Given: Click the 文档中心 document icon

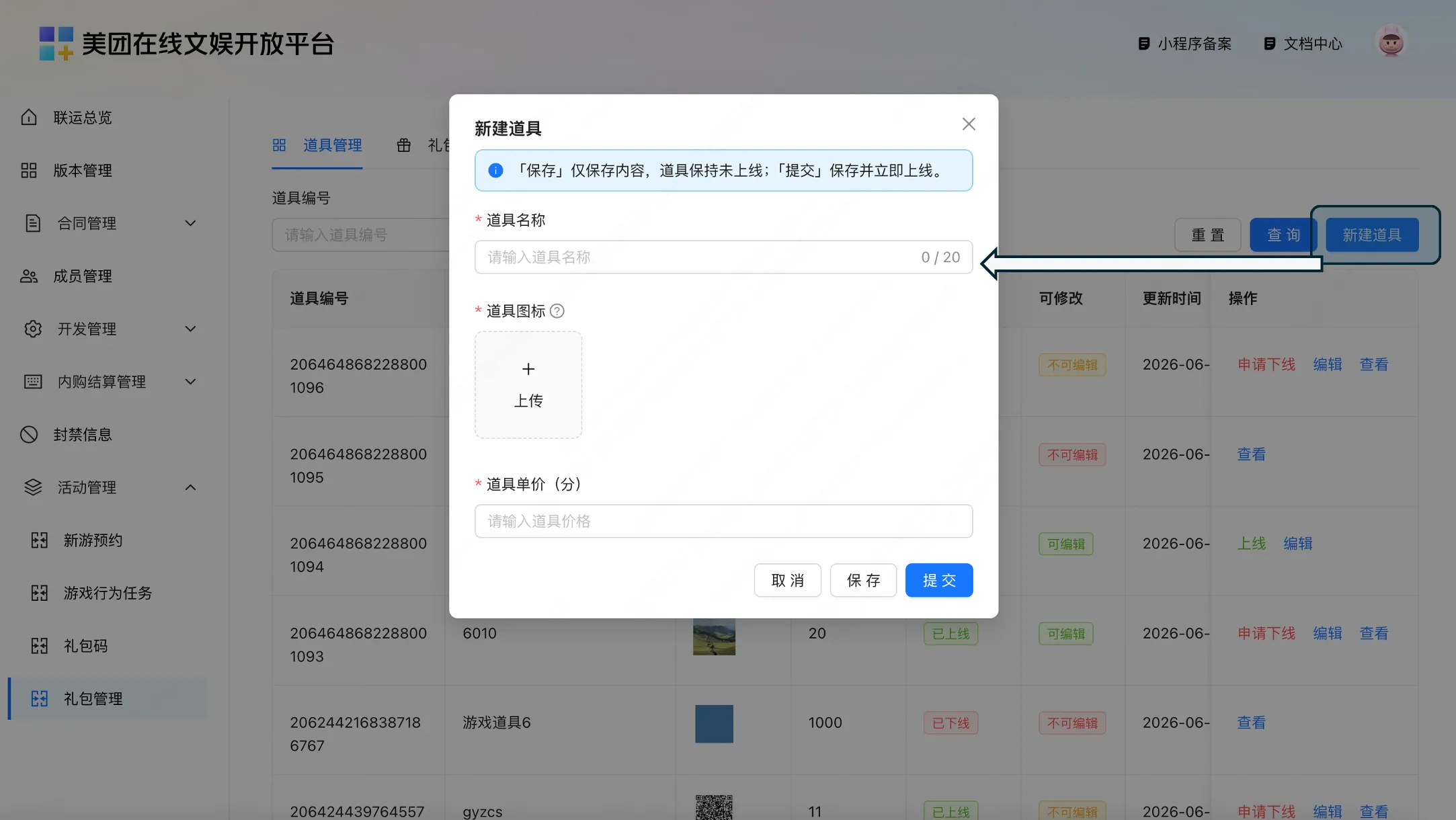Looking at the screenshot, I should pos(1269,44).
